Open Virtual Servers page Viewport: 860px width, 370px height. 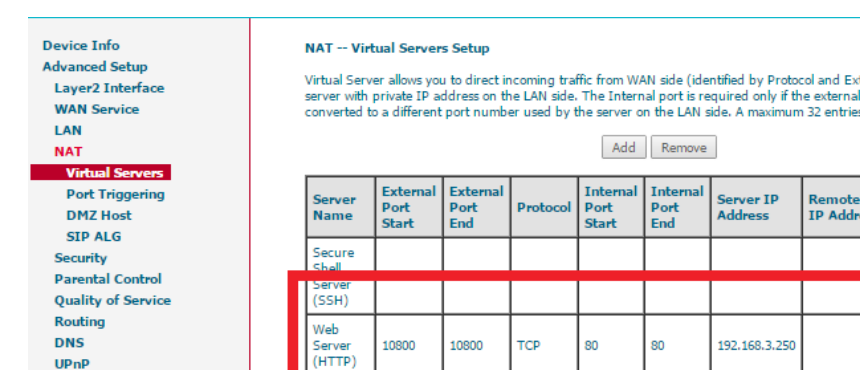click(101, 173)
